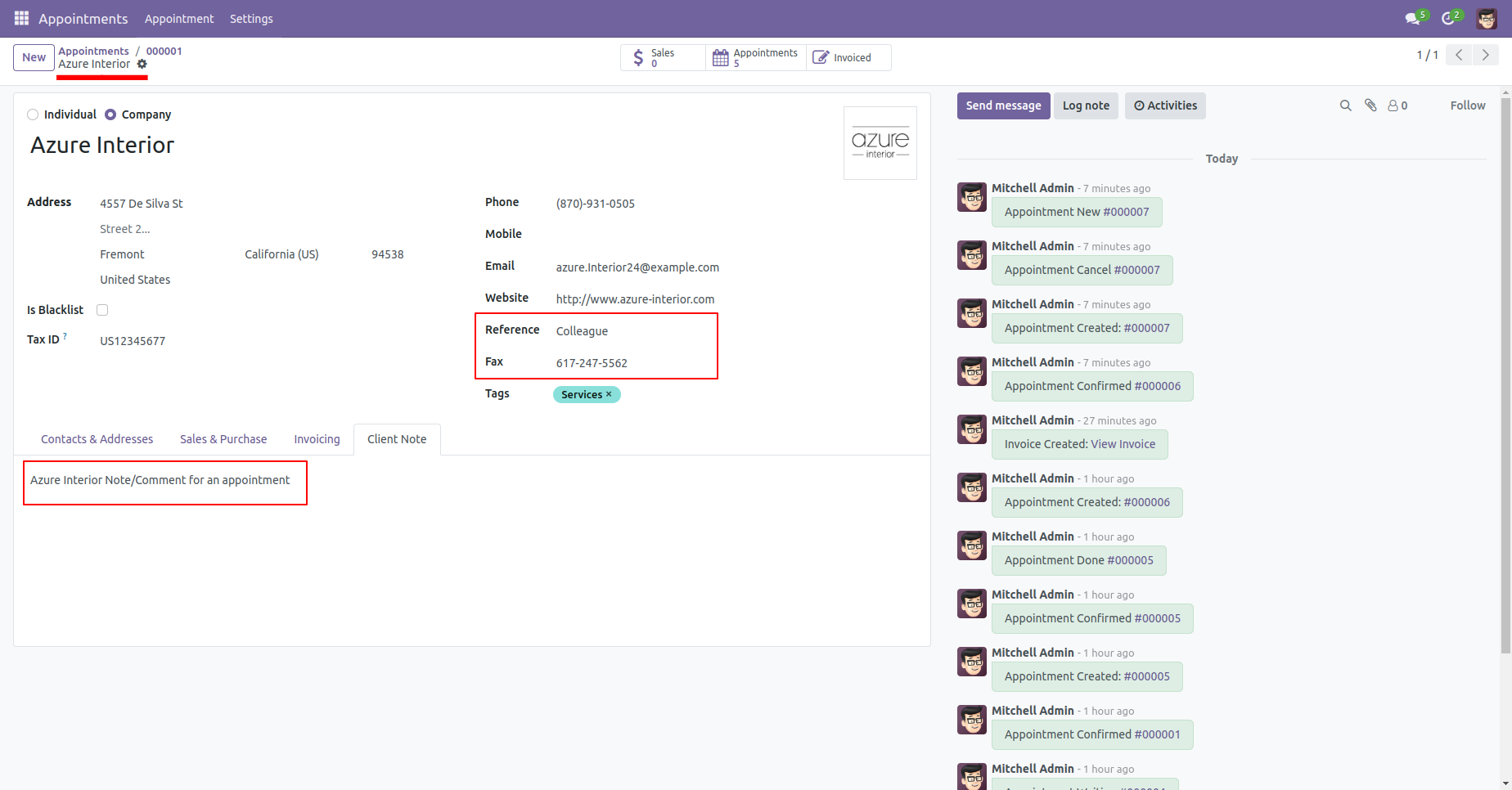Show followers count icon

tap(1397, 105)
